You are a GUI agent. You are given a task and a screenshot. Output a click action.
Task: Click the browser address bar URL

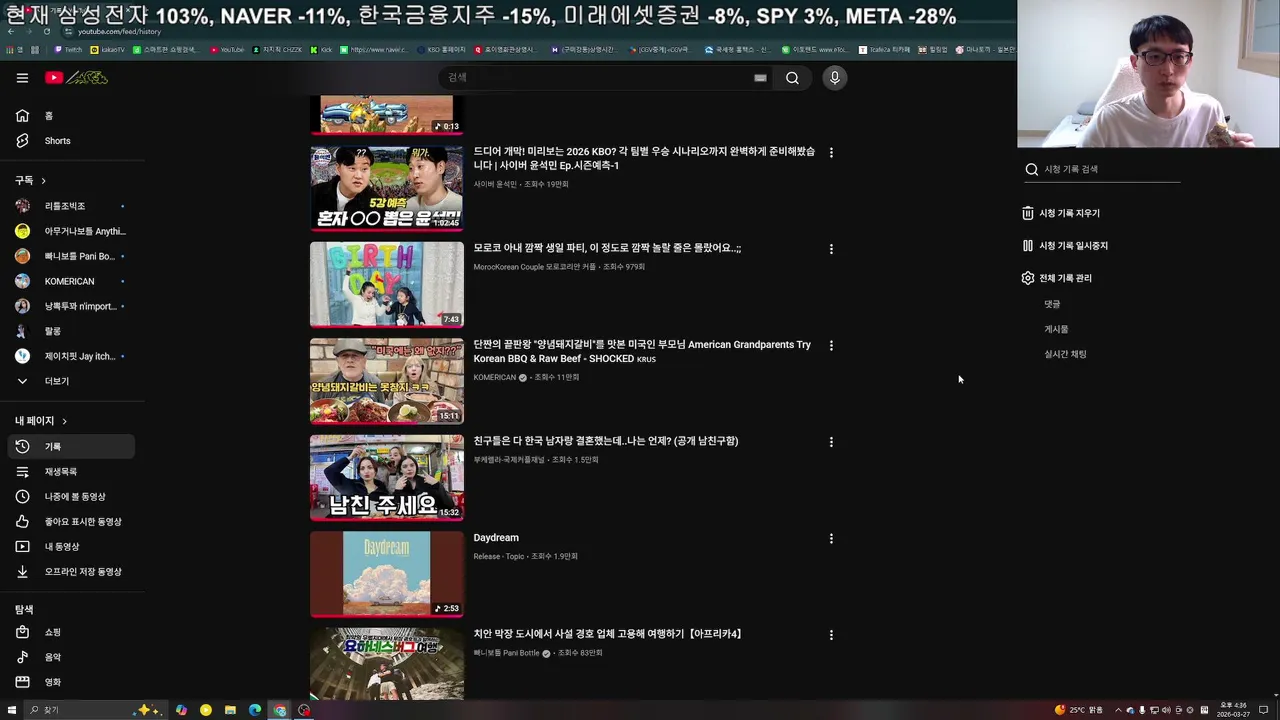(119, 32)
